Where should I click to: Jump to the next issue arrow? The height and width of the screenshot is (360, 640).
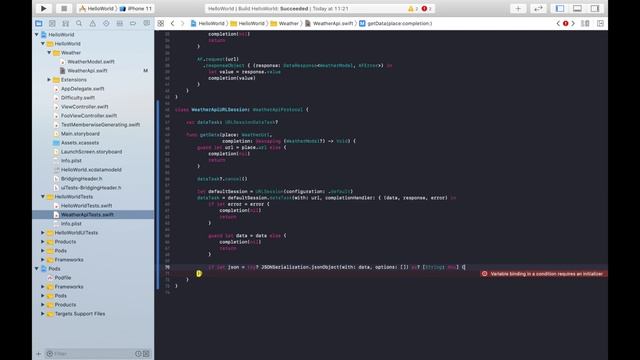pos(573,23)
